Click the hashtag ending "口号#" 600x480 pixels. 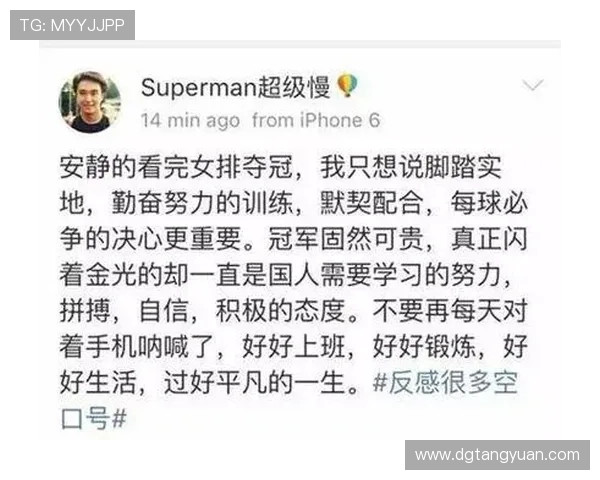point(93,418)
